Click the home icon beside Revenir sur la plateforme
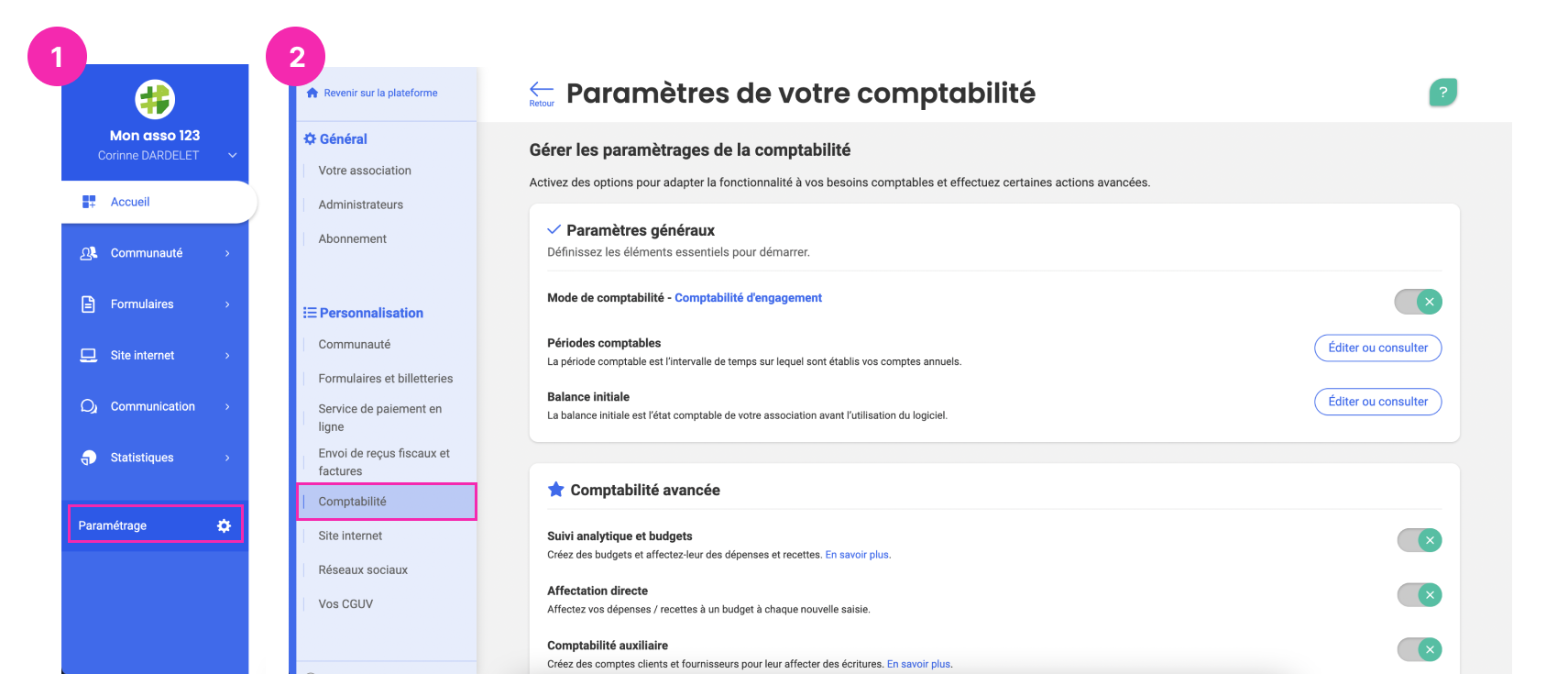The height and width of the screenshot is (674, 1568). coord(313,93)
